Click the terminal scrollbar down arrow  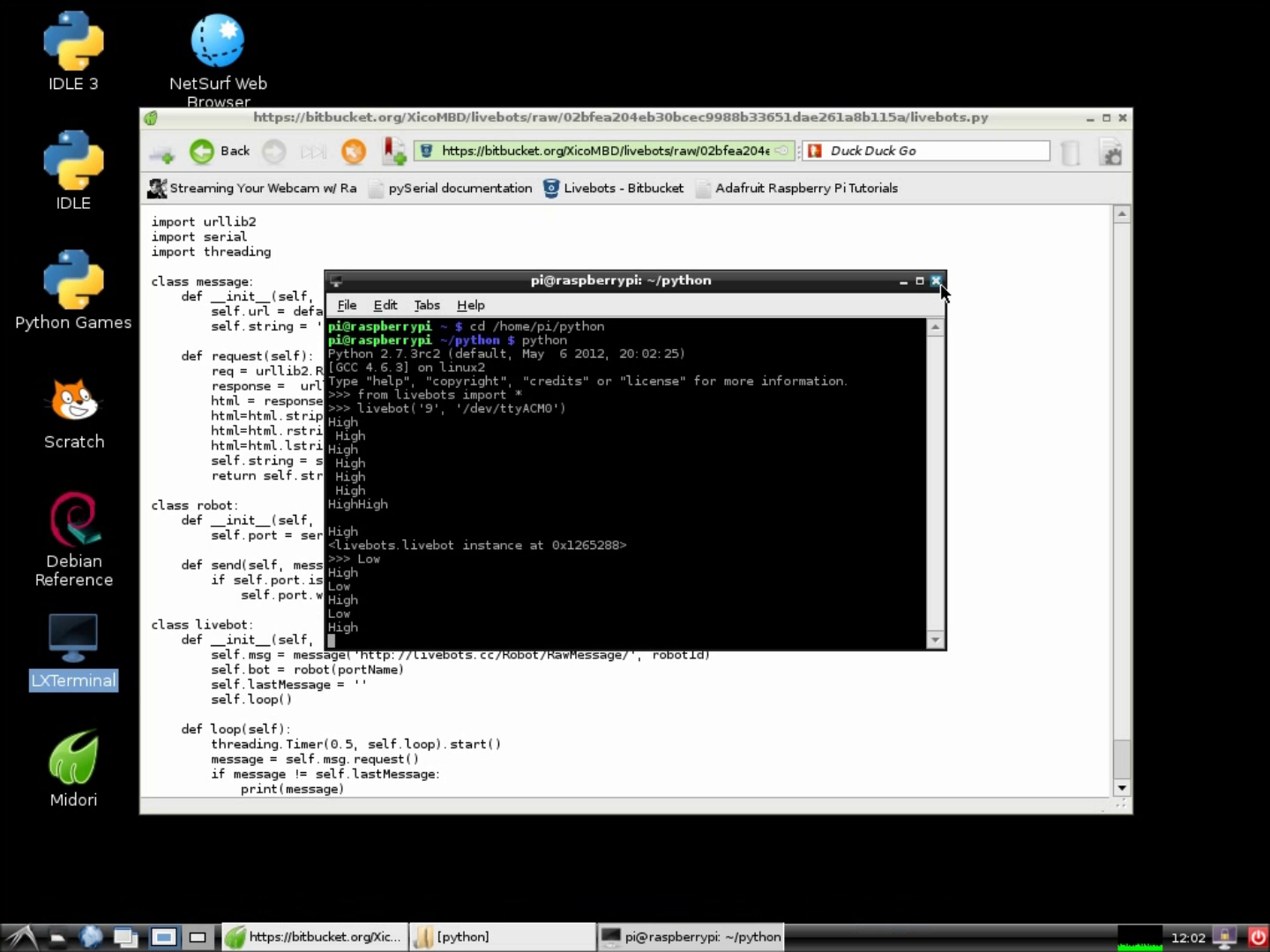click(936, 640)
